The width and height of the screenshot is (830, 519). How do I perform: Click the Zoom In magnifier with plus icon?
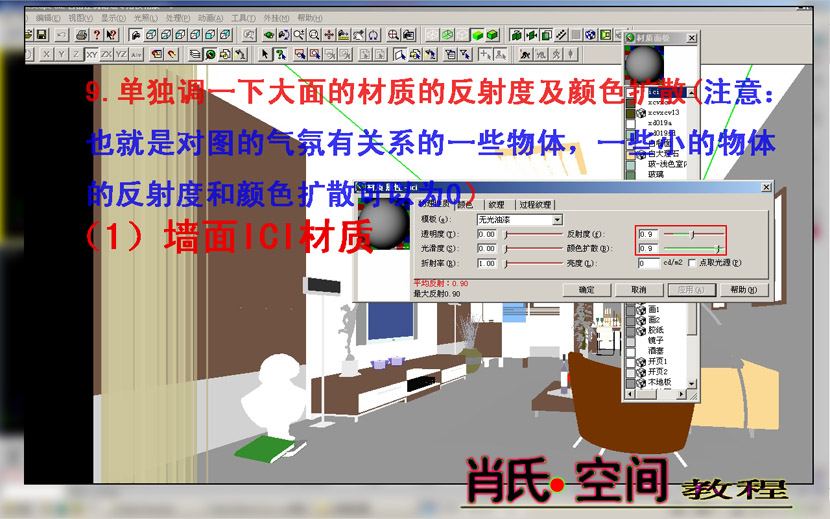(299, 35)
